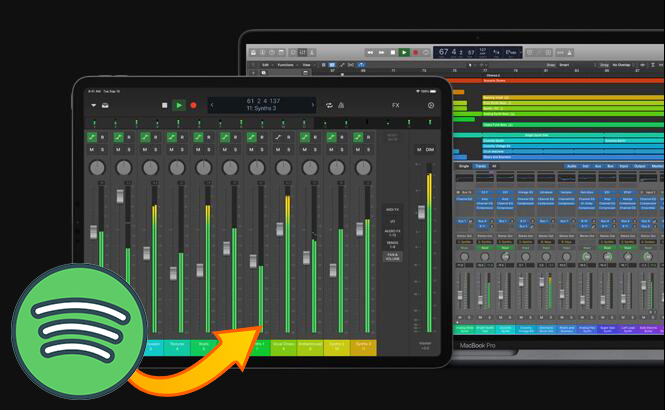The height and width of the screenshot is (410, 665).
Task: Click pan knob of last iPad channel strip
Action: tap(363, 168)
